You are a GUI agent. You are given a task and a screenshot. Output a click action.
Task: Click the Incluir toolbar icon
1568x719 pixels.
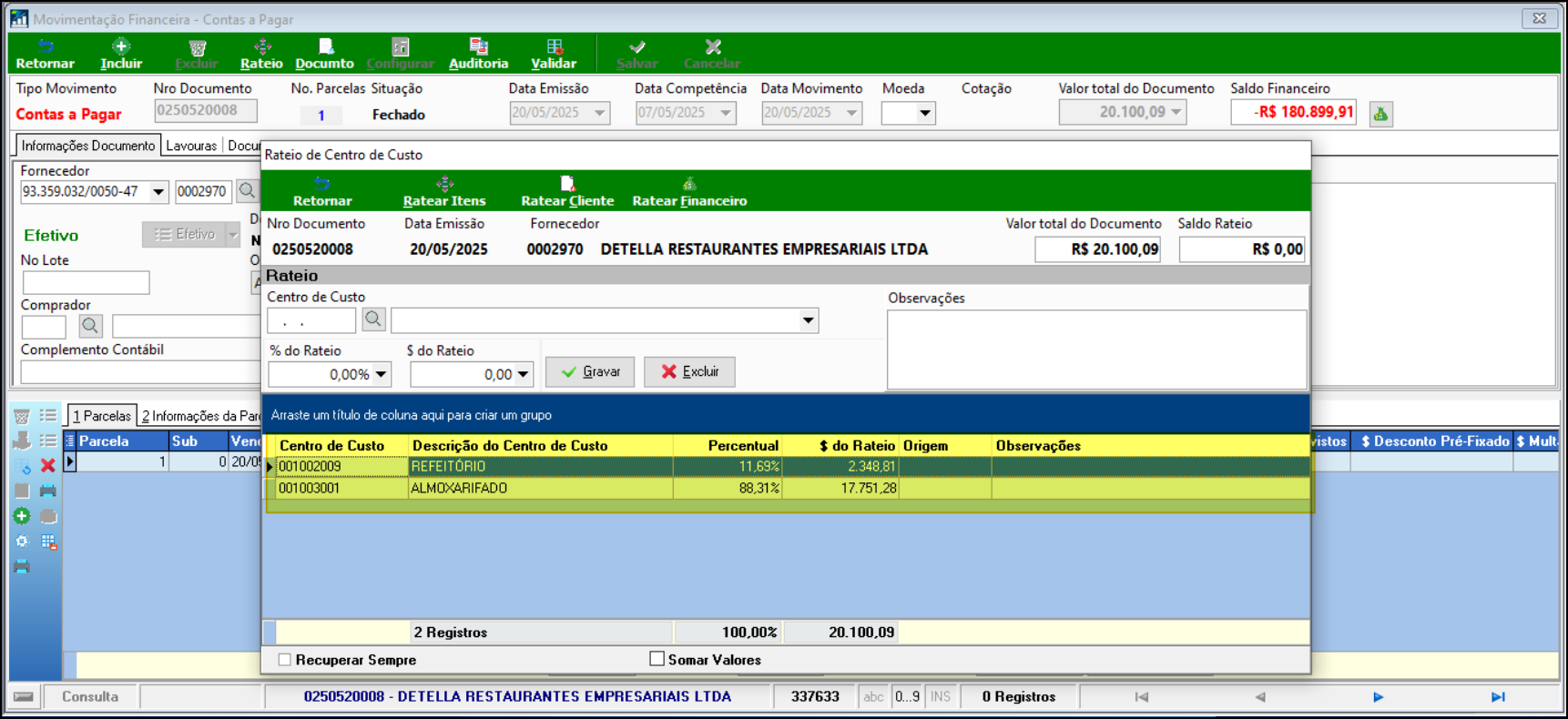point(121,54)
